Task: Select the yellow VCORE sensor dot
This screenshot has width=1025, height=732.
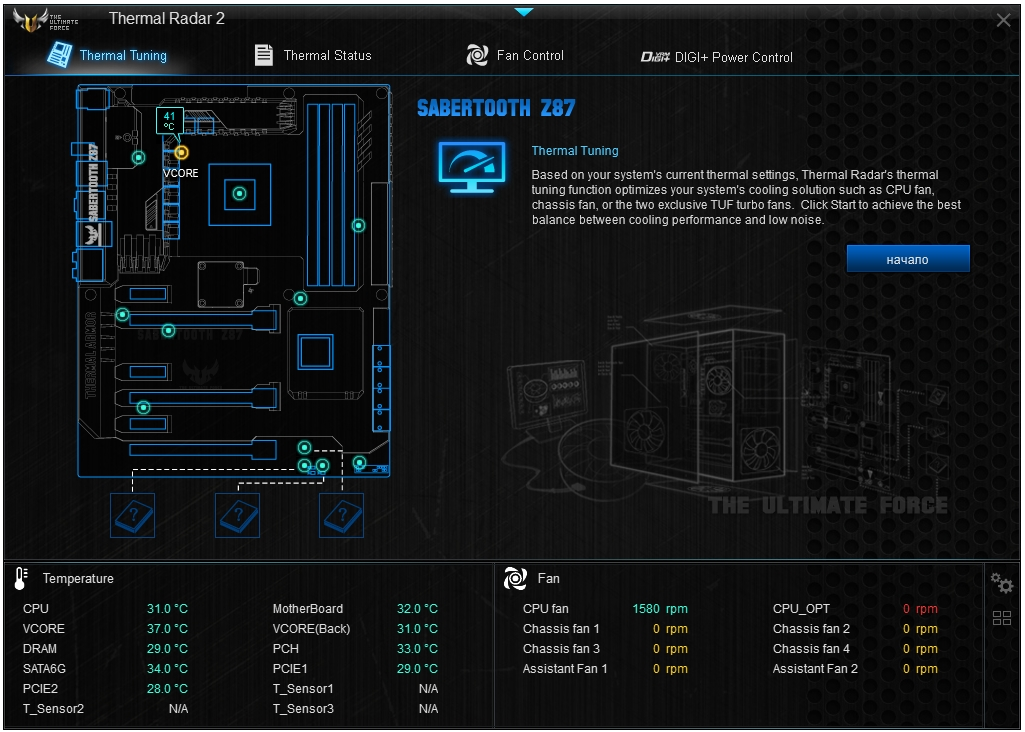Action: (181, 153)
